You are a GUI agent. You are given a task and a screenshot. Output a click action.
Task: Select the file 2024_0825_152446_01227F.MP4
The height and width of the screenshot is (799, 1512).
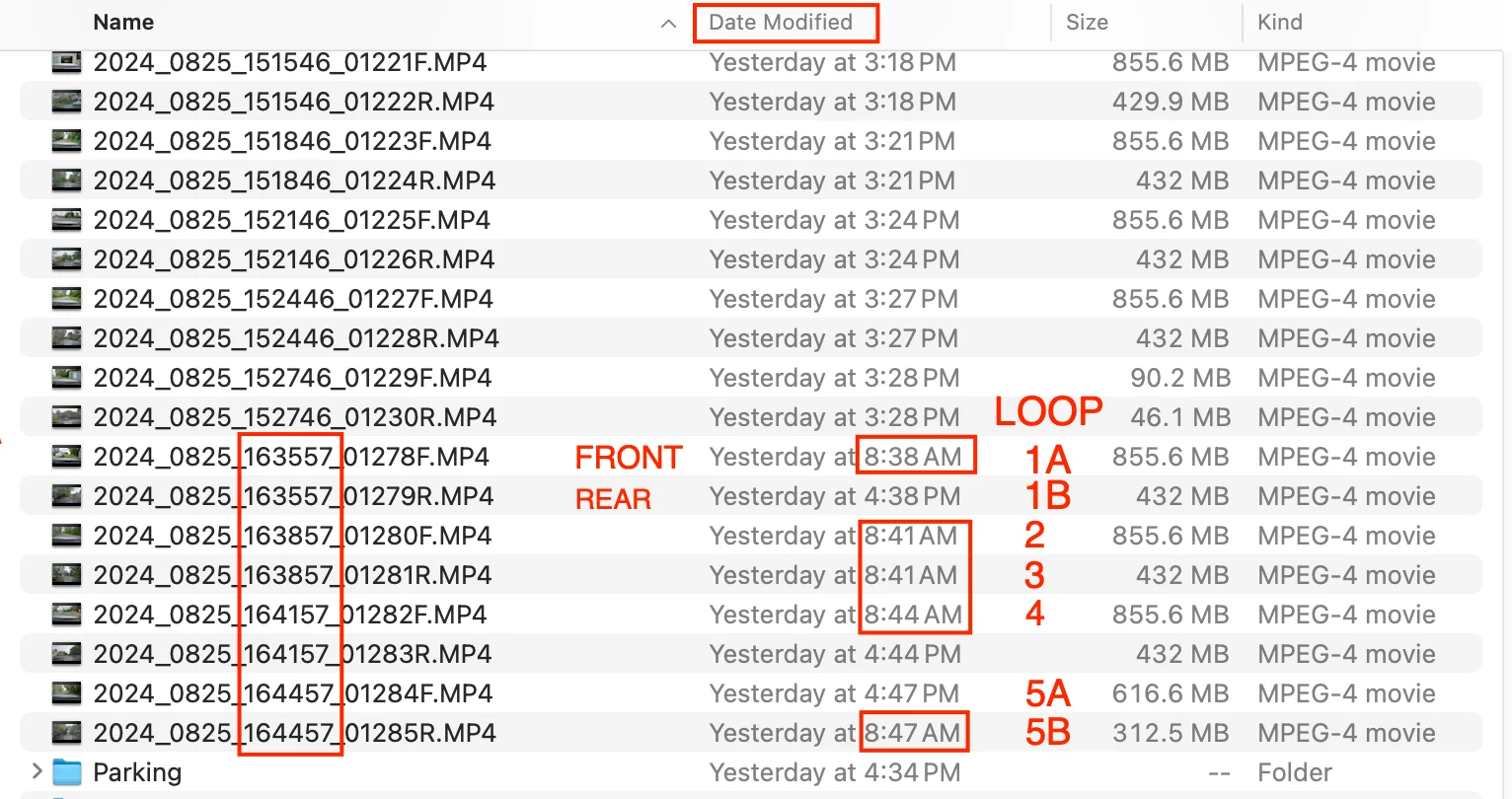coord(291,299)
